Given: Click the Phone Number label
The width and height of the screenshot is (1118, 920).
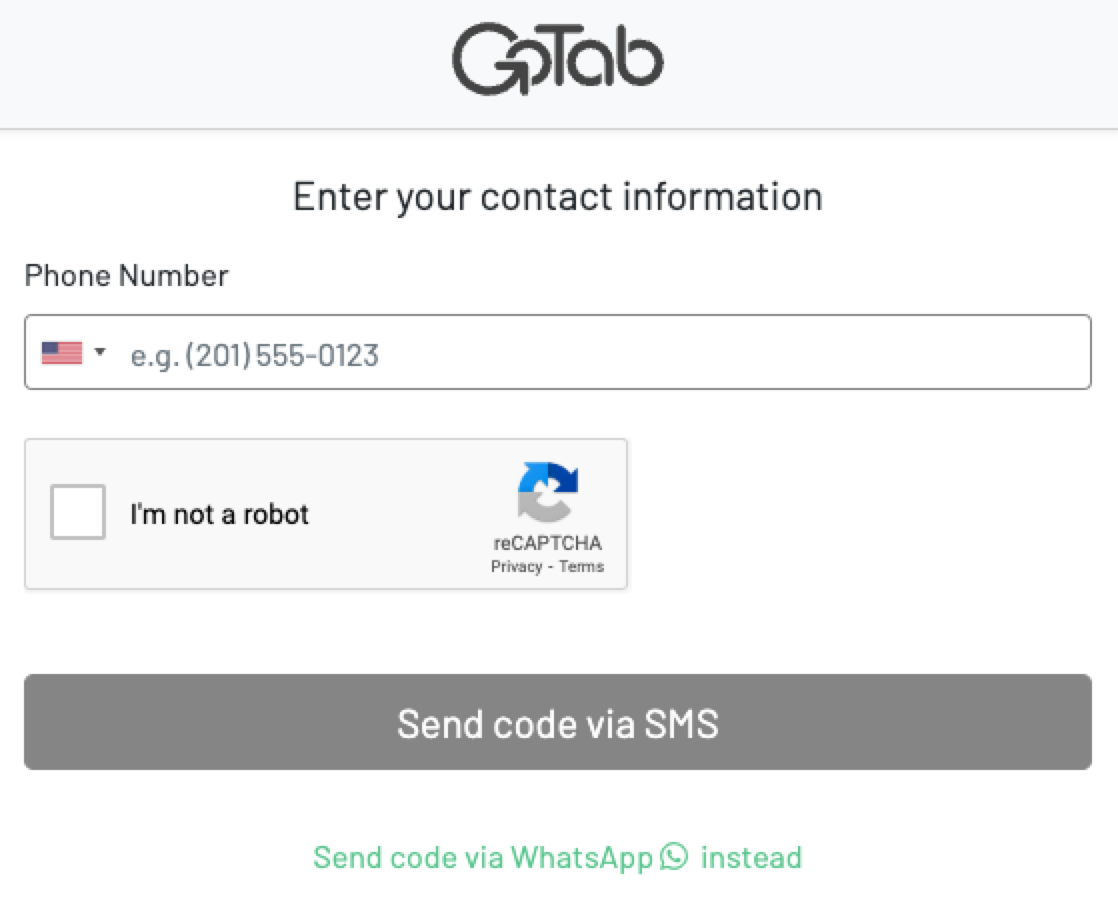Looking at the screenshot, I should tap(125, 276).
